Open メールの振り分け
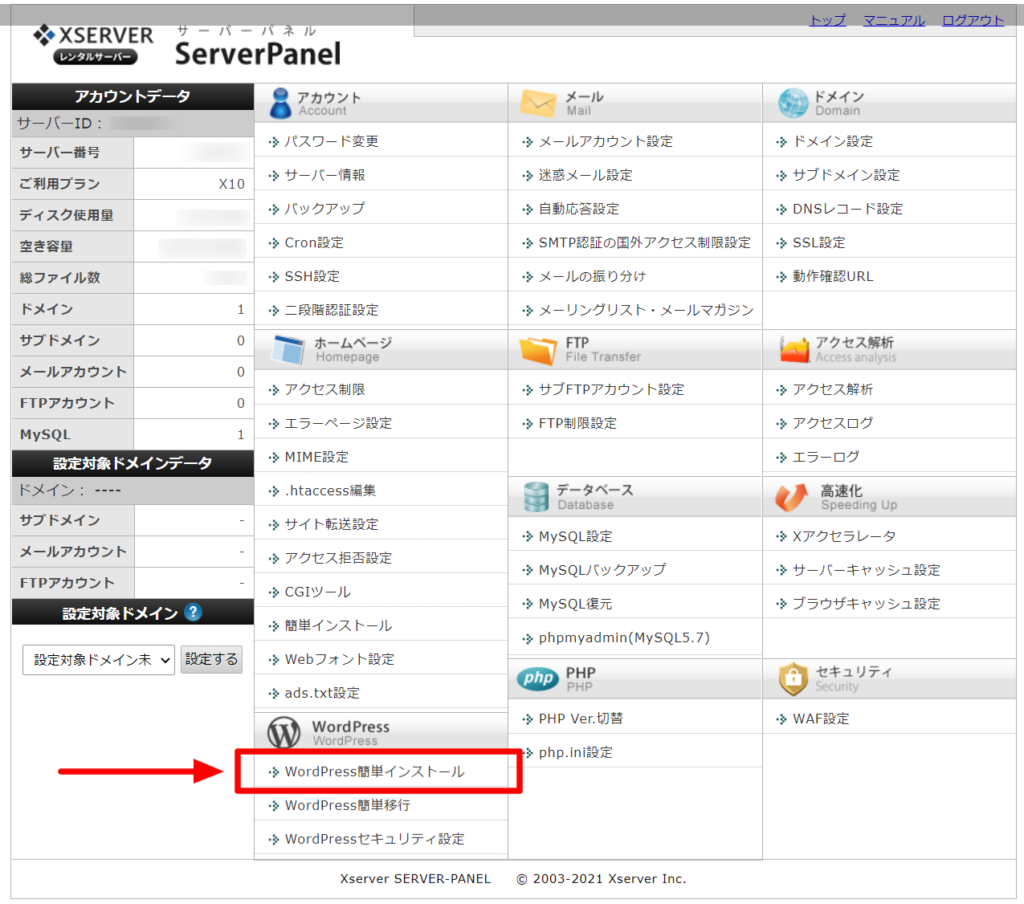1024x904 pixels. point(592,276)
